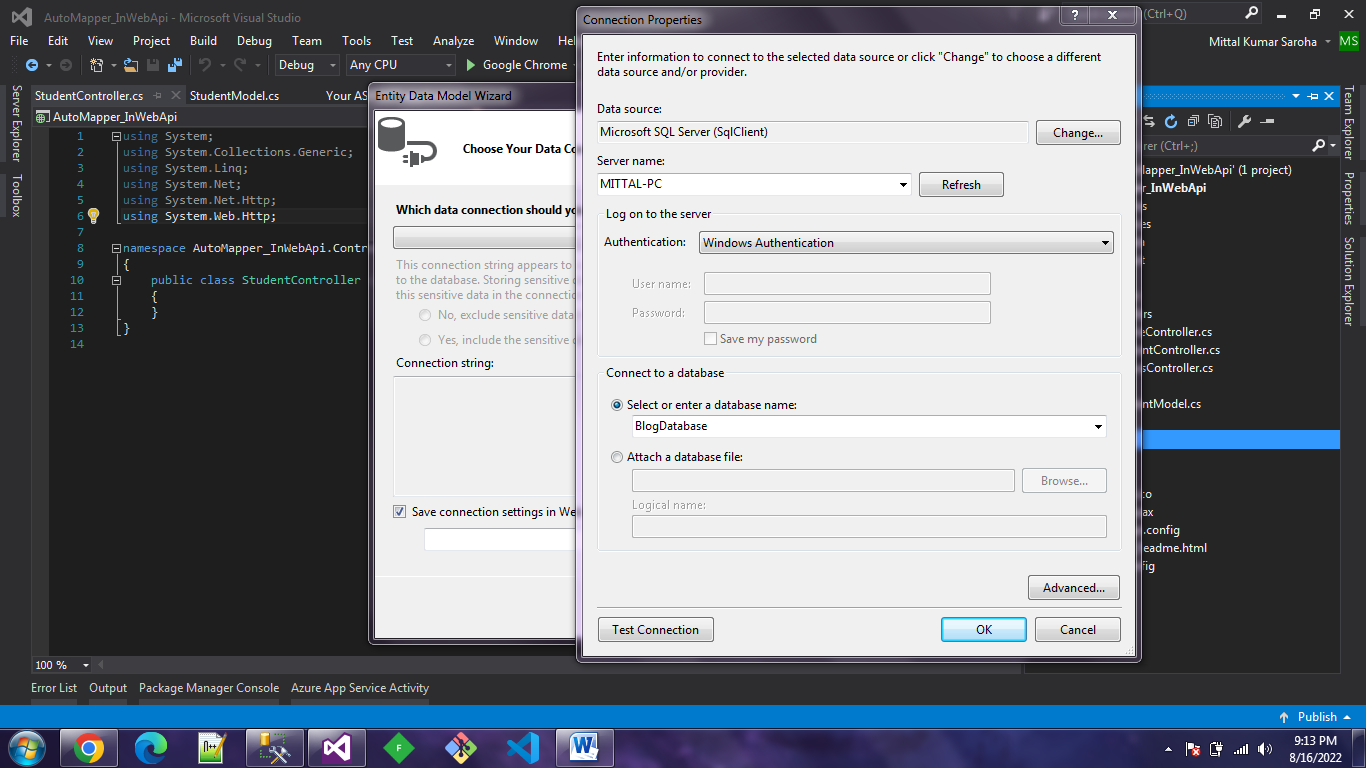Open the editor zoom 100 % dropdown
1366x768 pixels.
(x=86, y=665)
